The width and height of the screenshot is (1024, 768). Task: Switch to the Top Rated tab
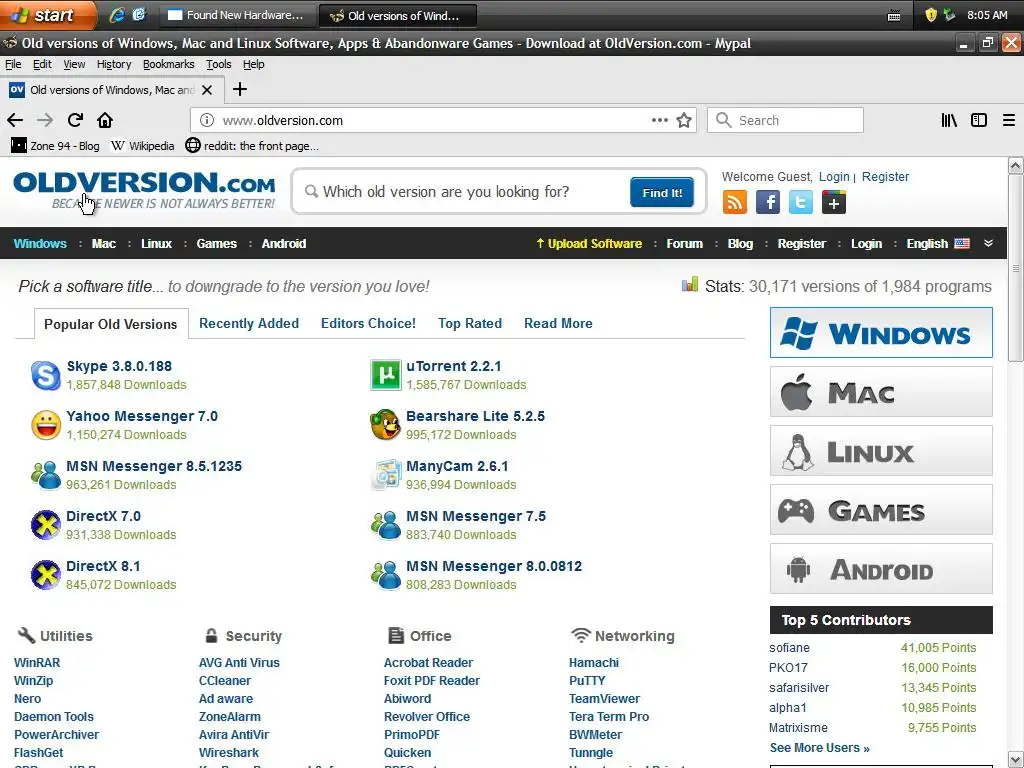(x=470, y=323)
